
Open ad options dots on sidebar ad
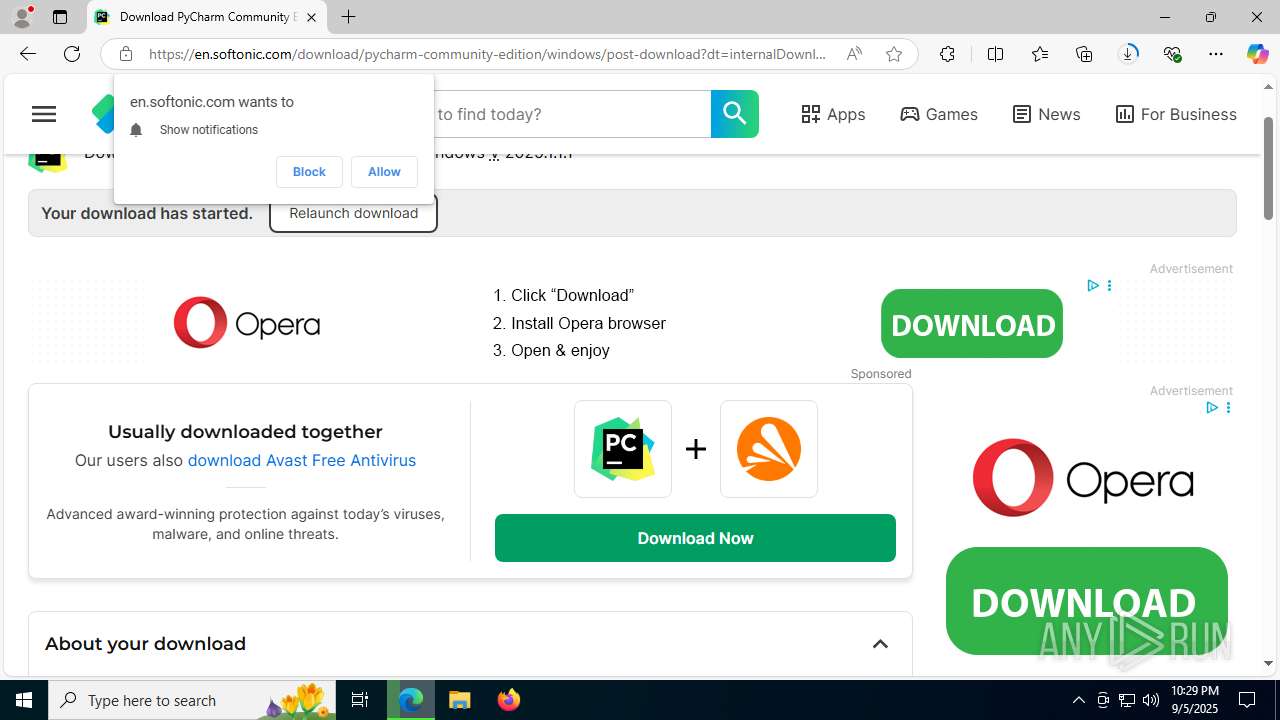coord(1228,408)
